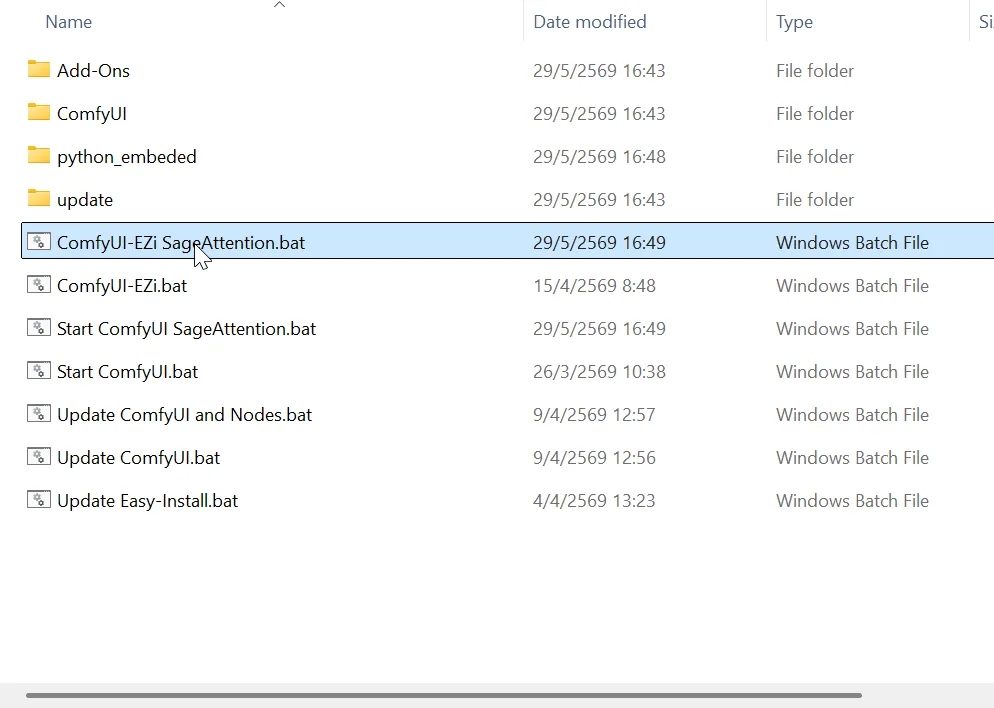Sort by the Name column header
This screenshot has width=994, height=708.
click(68, 22)
